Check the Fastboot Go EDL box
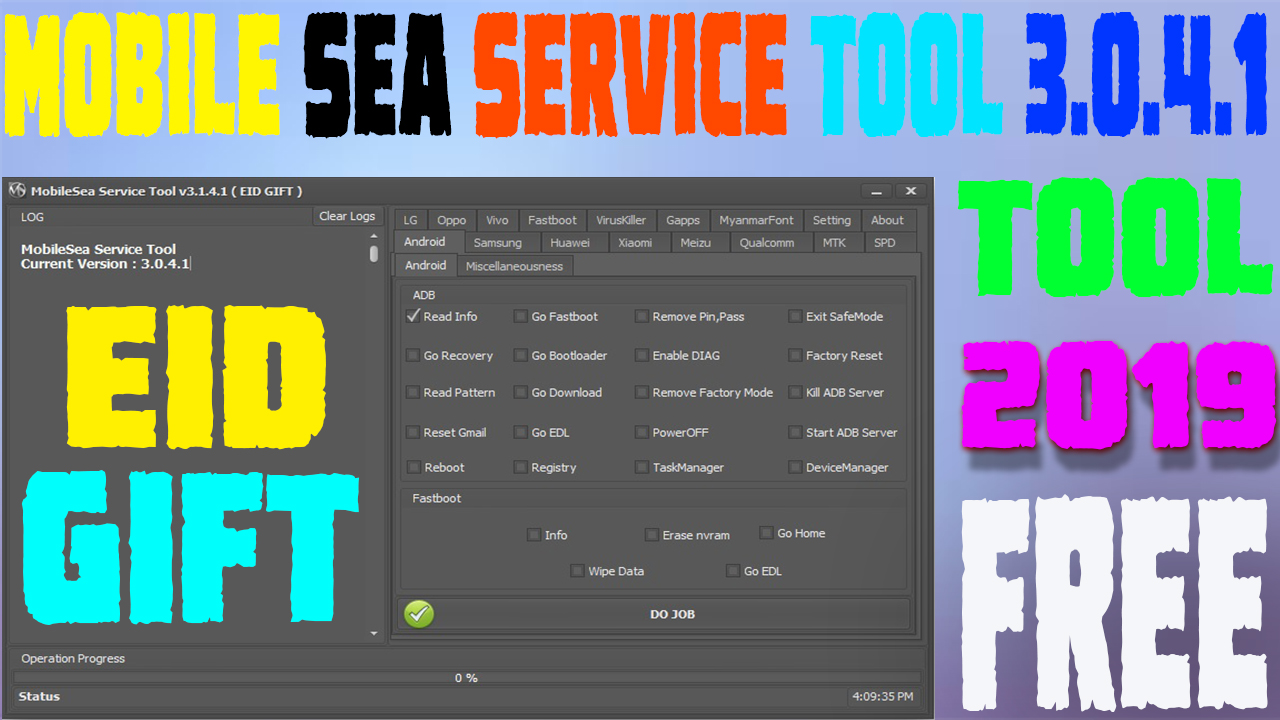 point(733,571)
